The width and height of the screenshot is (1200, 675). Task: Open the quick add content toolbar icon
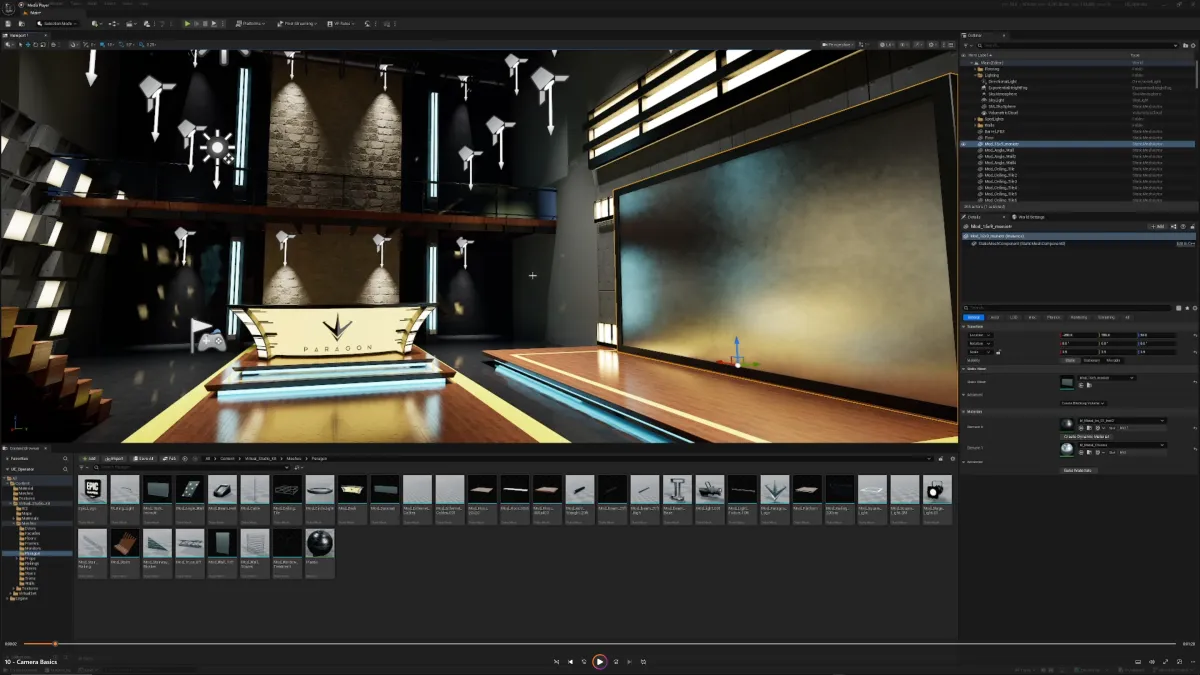[x=95, y=24]
